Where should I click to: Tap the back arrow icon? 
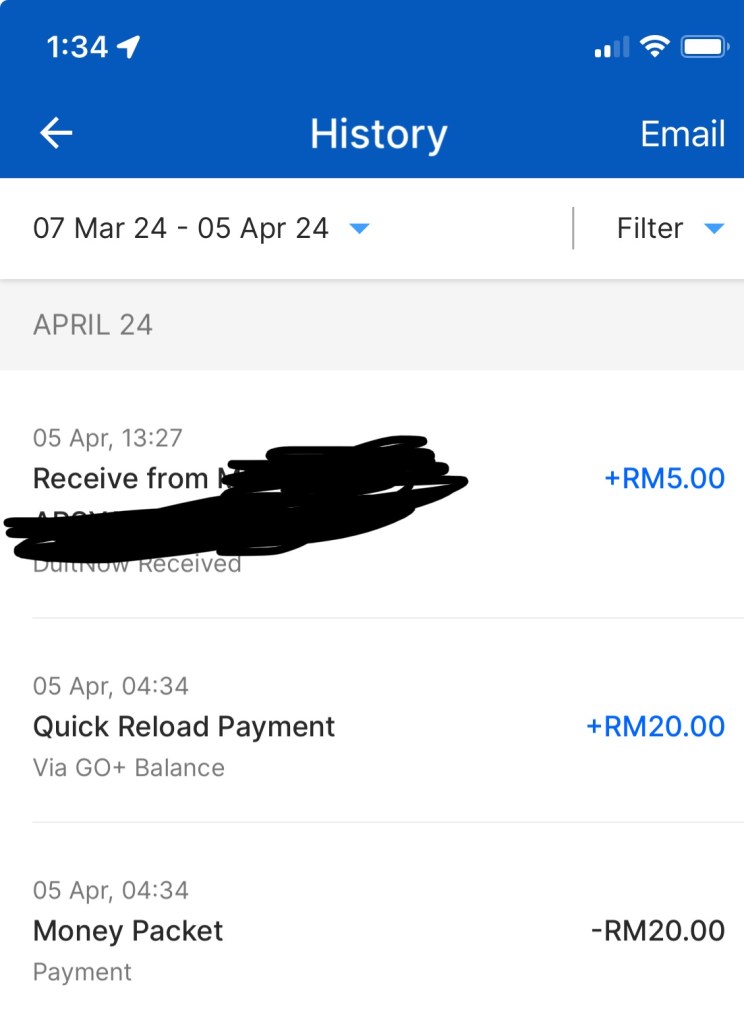(x=56, y=133)
